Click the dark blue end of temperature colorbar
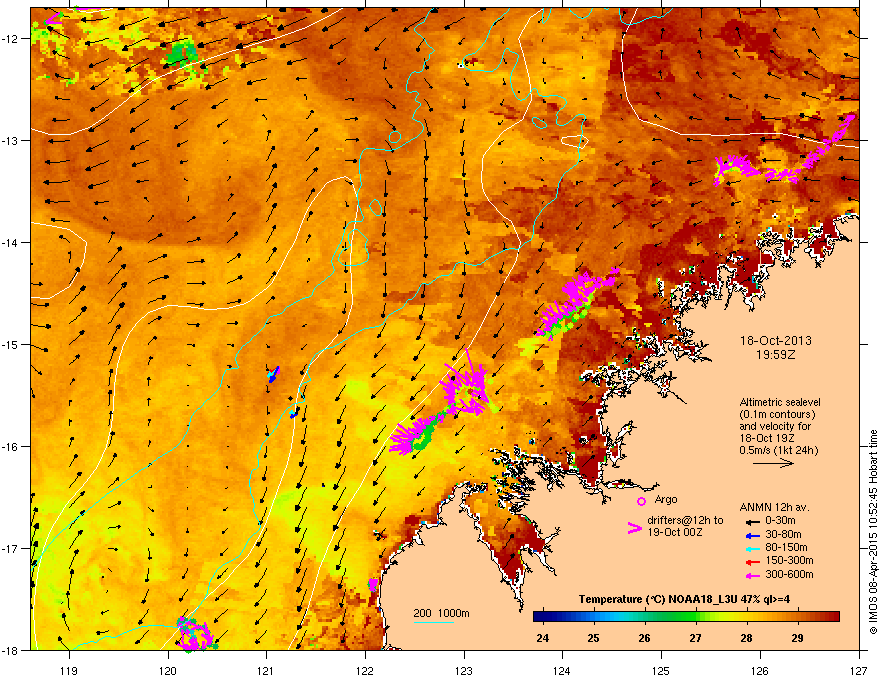This screenshot has height=680, width=880. coord(539,617)
